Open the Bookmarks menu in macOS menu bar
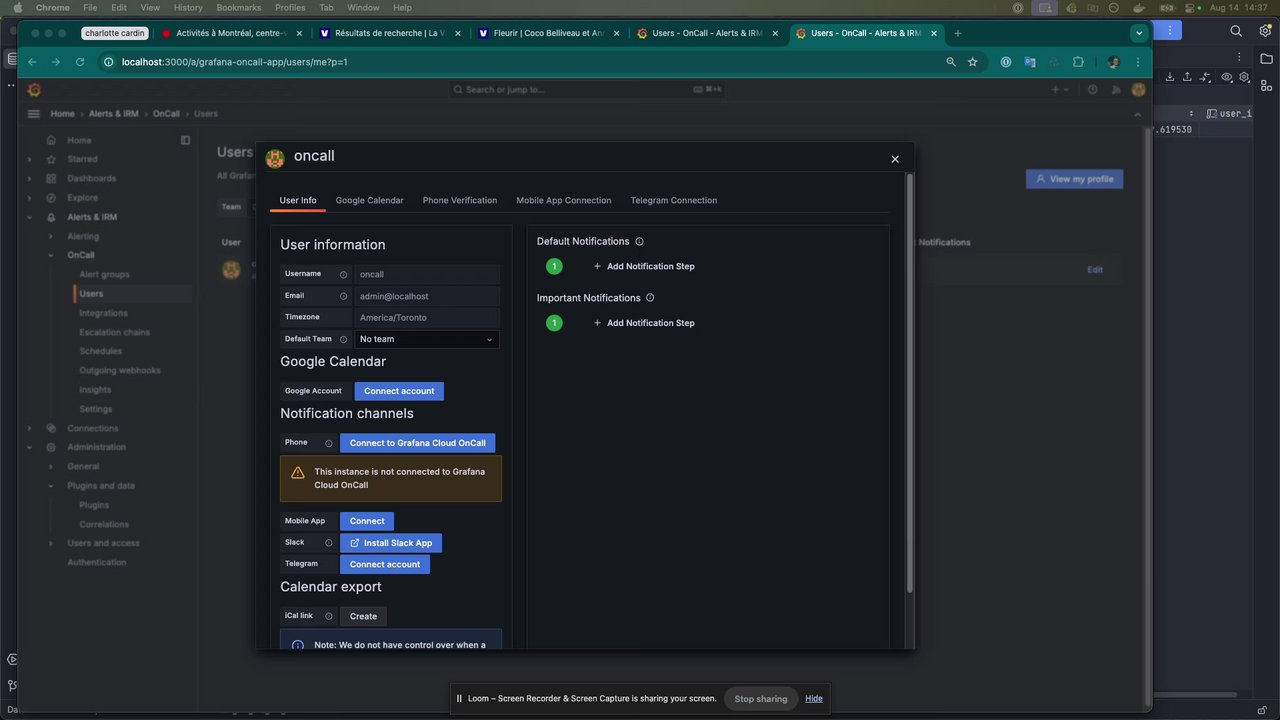Image resolution: width=1280 pixels, height=720 pixels. point(239,7)
